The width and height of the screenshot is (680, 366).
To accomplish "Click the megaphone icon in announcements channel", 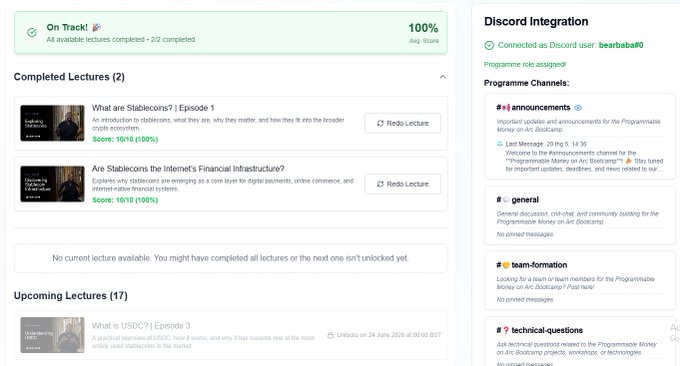I will click(x=506, y=108).
